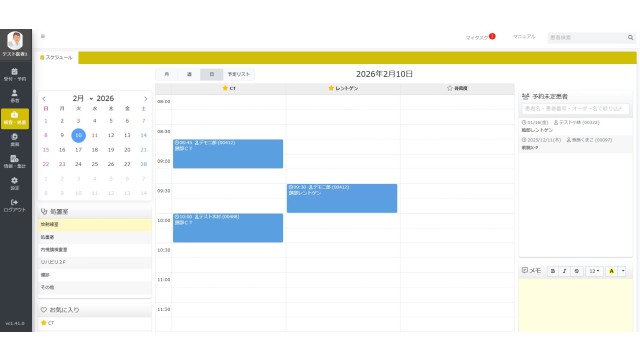Screen dimensions: 640x360
Task: Open the 09:30 レントゲン appointment block
Action: click(342, 198)
